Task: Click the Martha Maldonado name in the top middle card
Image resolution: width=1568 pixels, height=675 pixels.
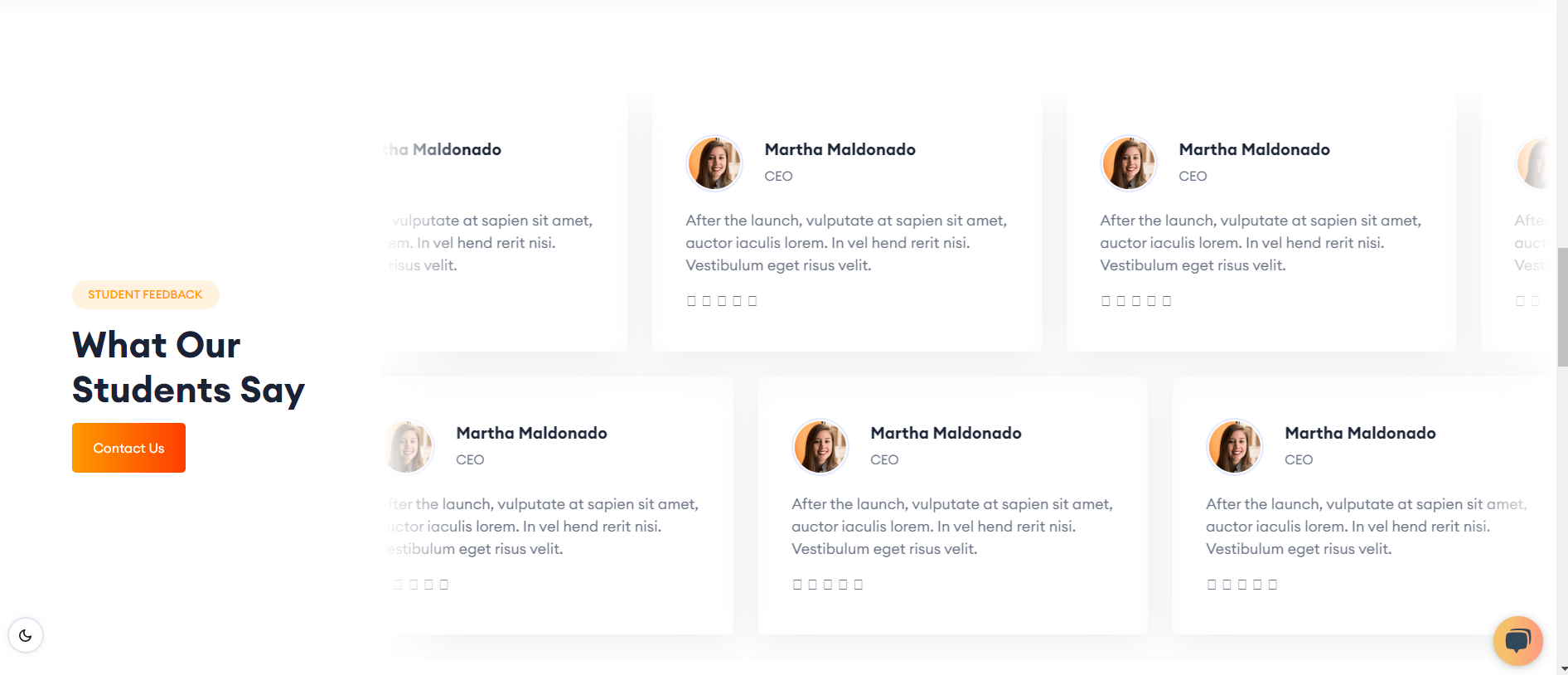Action: pos(840,149)
